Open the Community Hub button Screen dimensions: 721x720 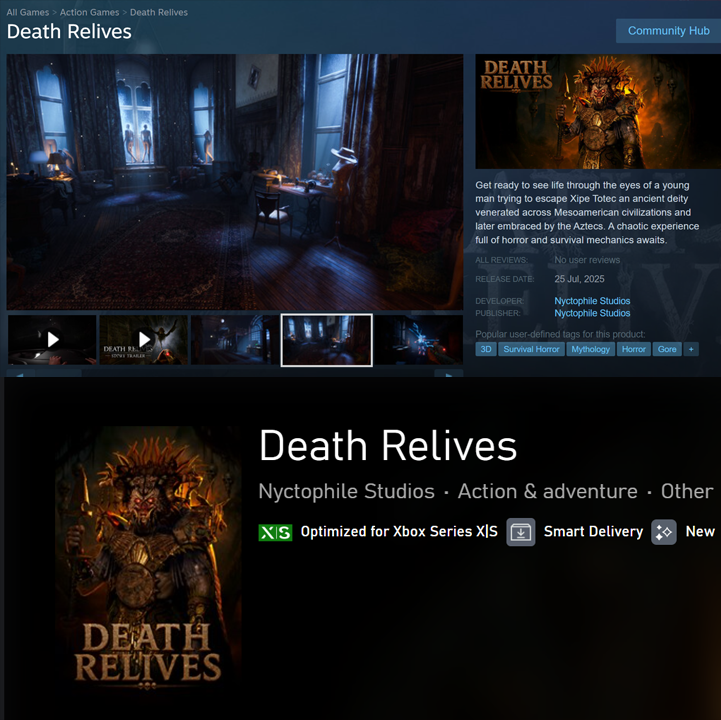point(668,31)
